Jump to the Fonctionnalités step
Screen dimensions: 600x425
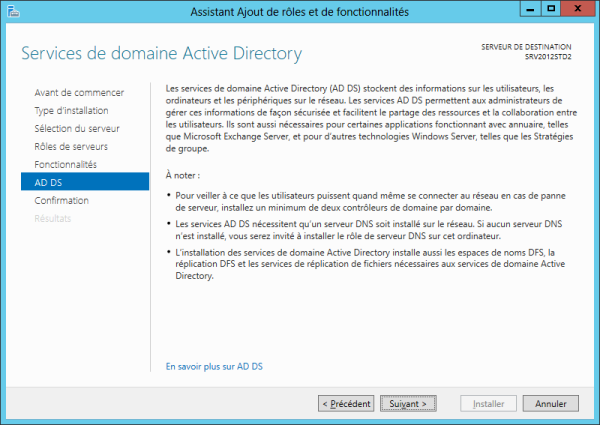(65, 164)
